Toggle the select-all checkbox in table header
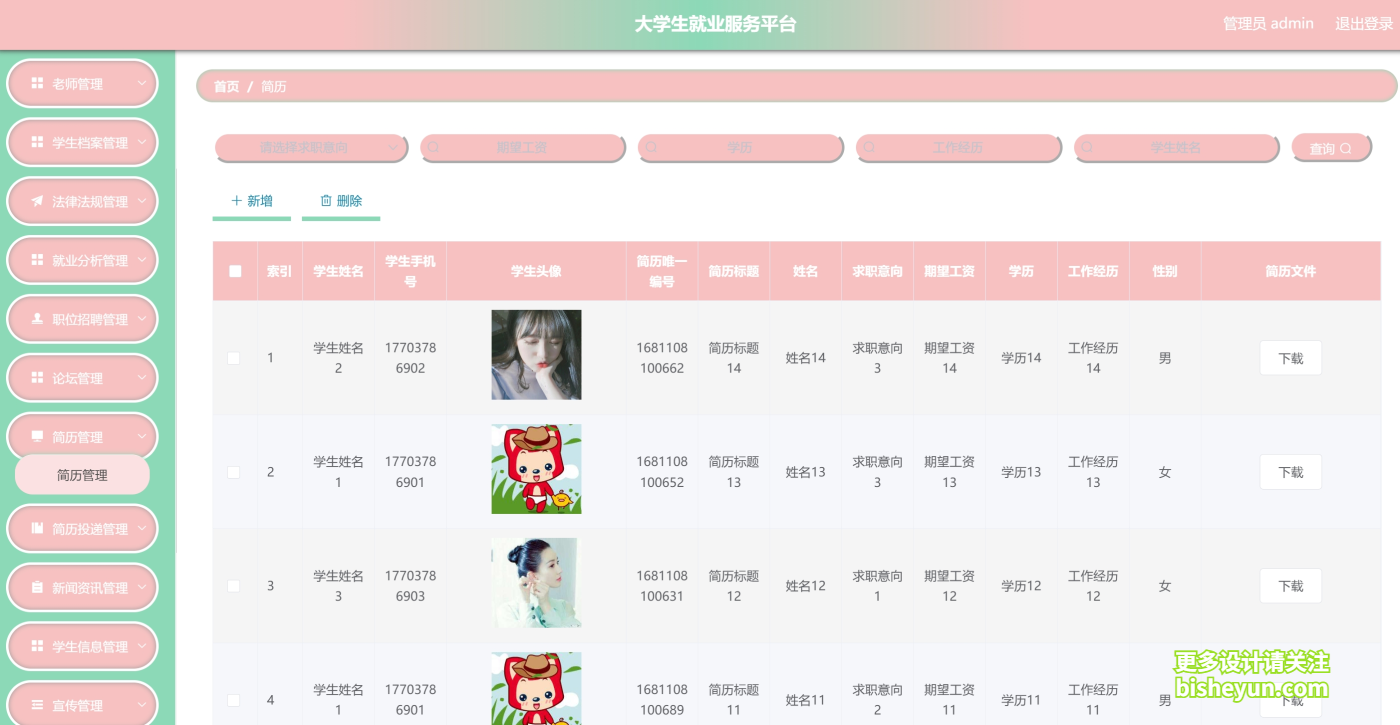The height and width of the screenshot is (725, 1400). point(235,271)
